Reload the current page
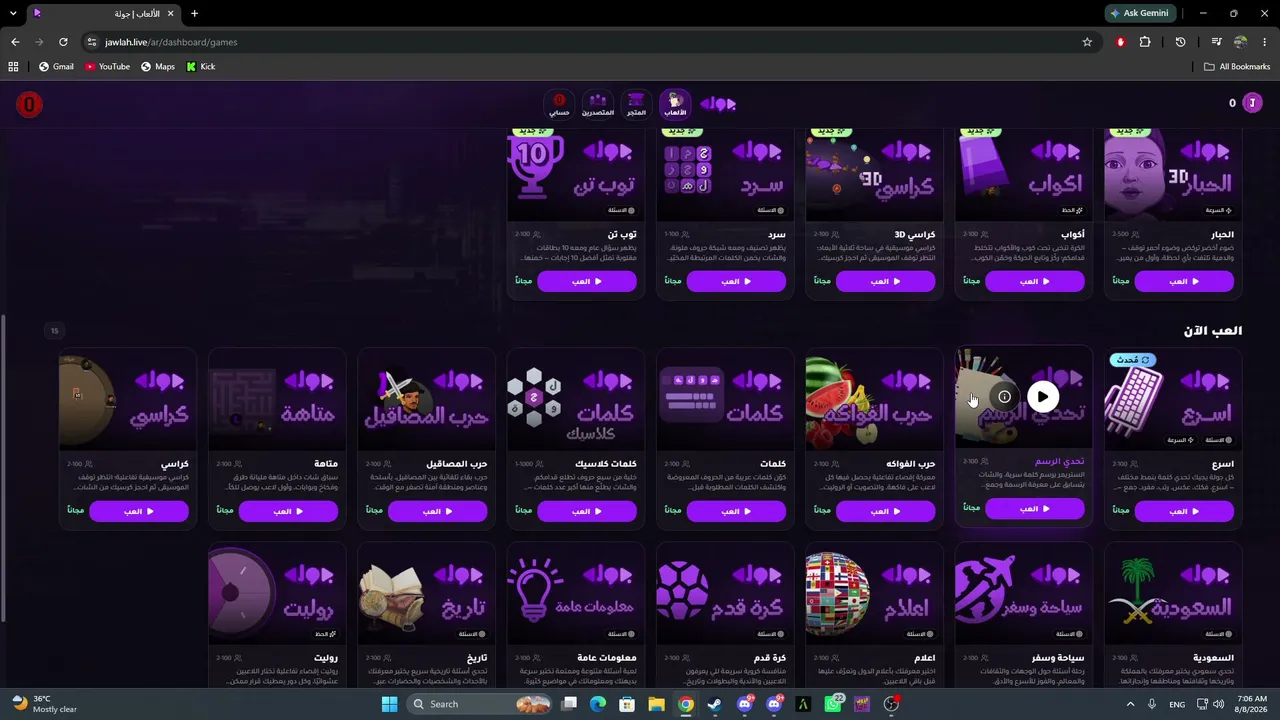1280x720 pixels. 63,42
